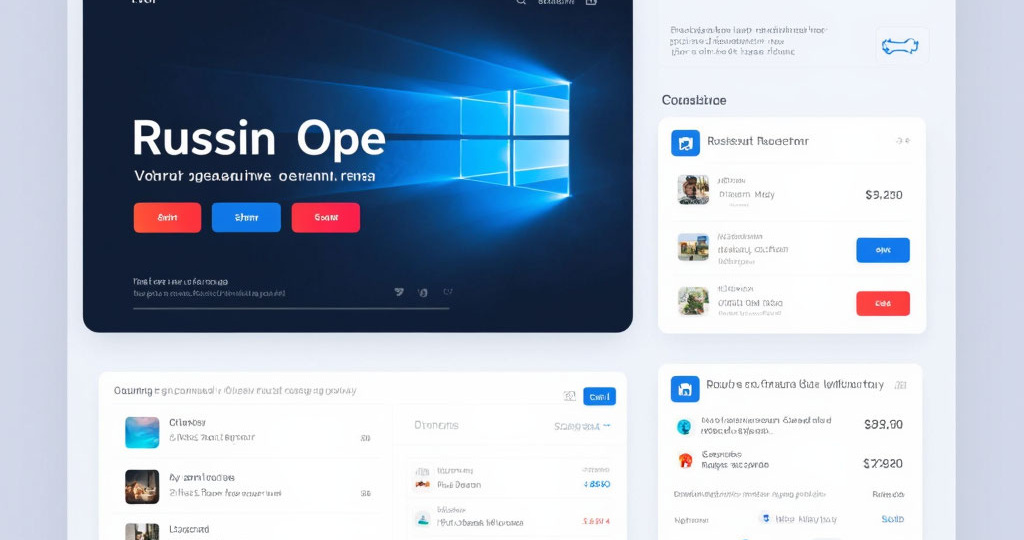The width and height of the screenshot is (1024, 540).
Task: Click the red round icon beside the $72920 row
Action: [685, 460]
